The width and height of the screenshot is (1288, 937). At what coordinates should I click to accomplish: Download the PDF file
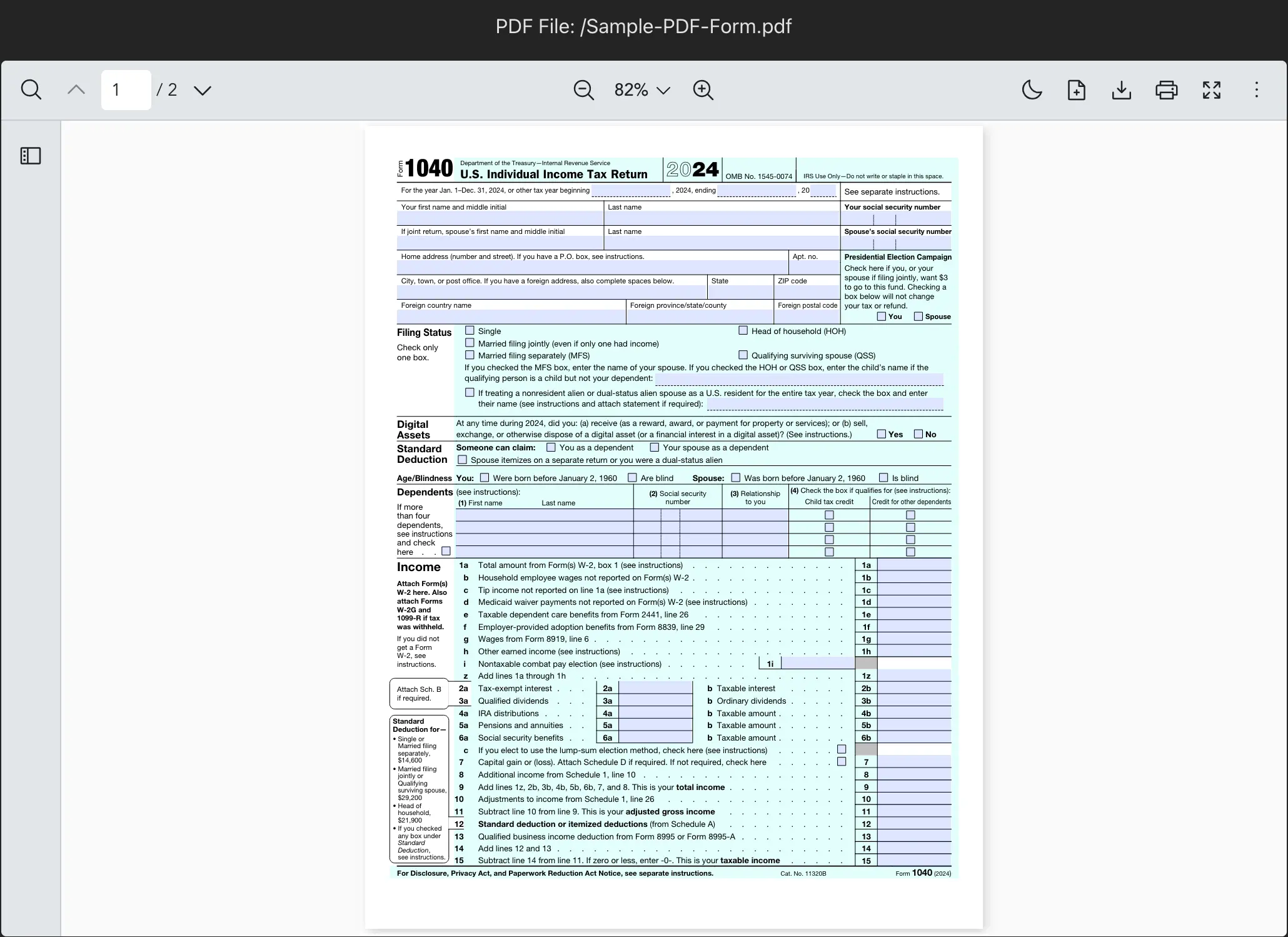click(x=1121, y=90)
